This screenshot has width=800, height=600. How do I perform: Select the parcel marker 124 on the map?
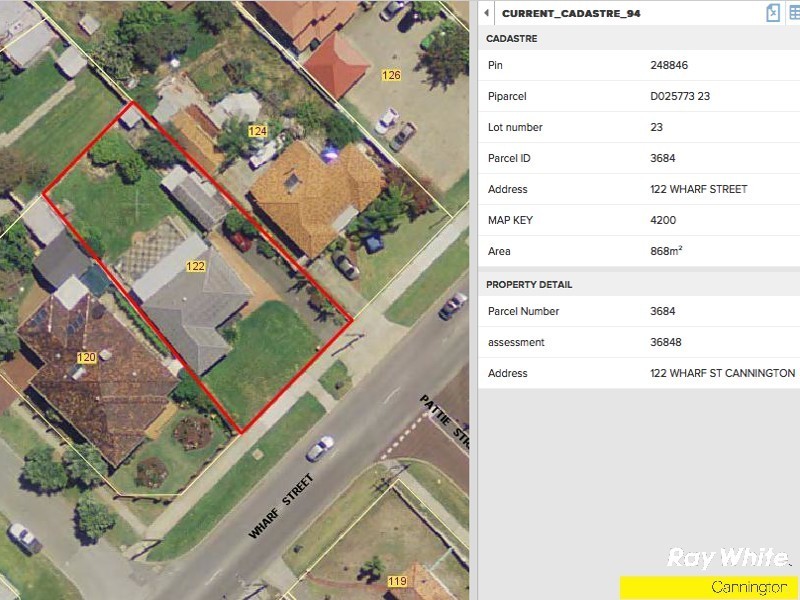(256, 130)
